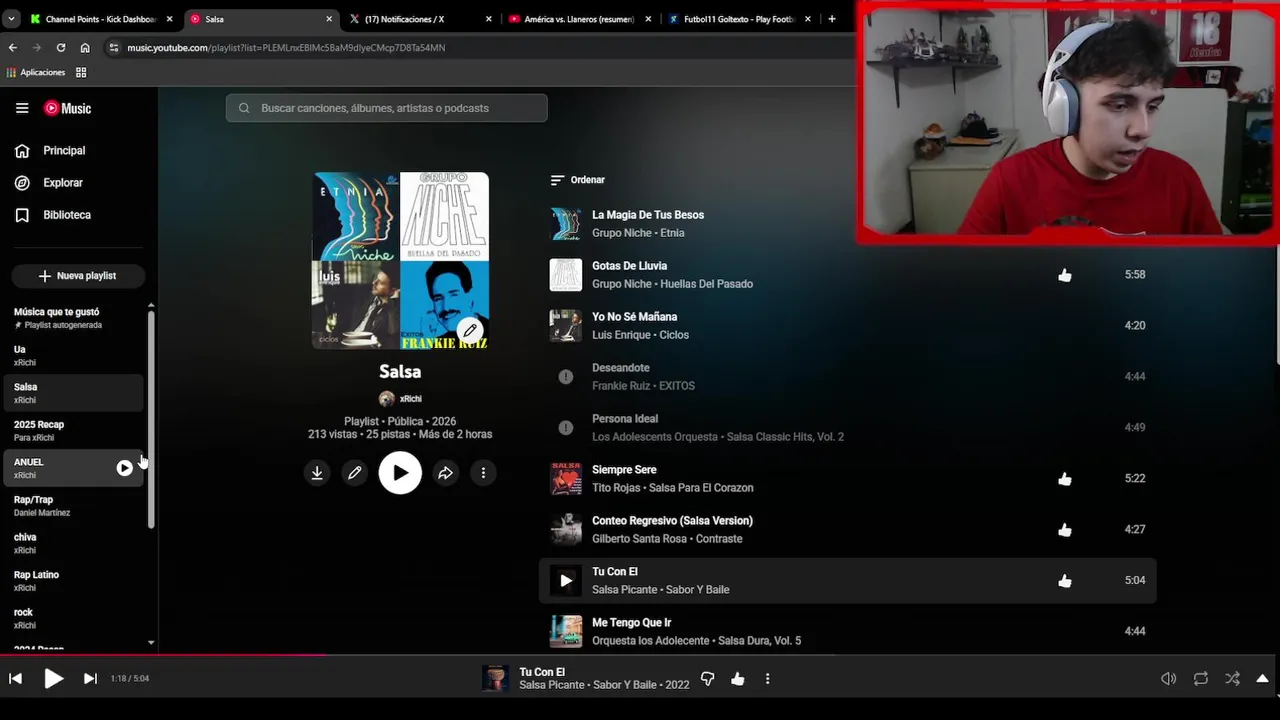Open the rock playlist
This screenshot has height=720, width=1280.
(x=75, y=618)
